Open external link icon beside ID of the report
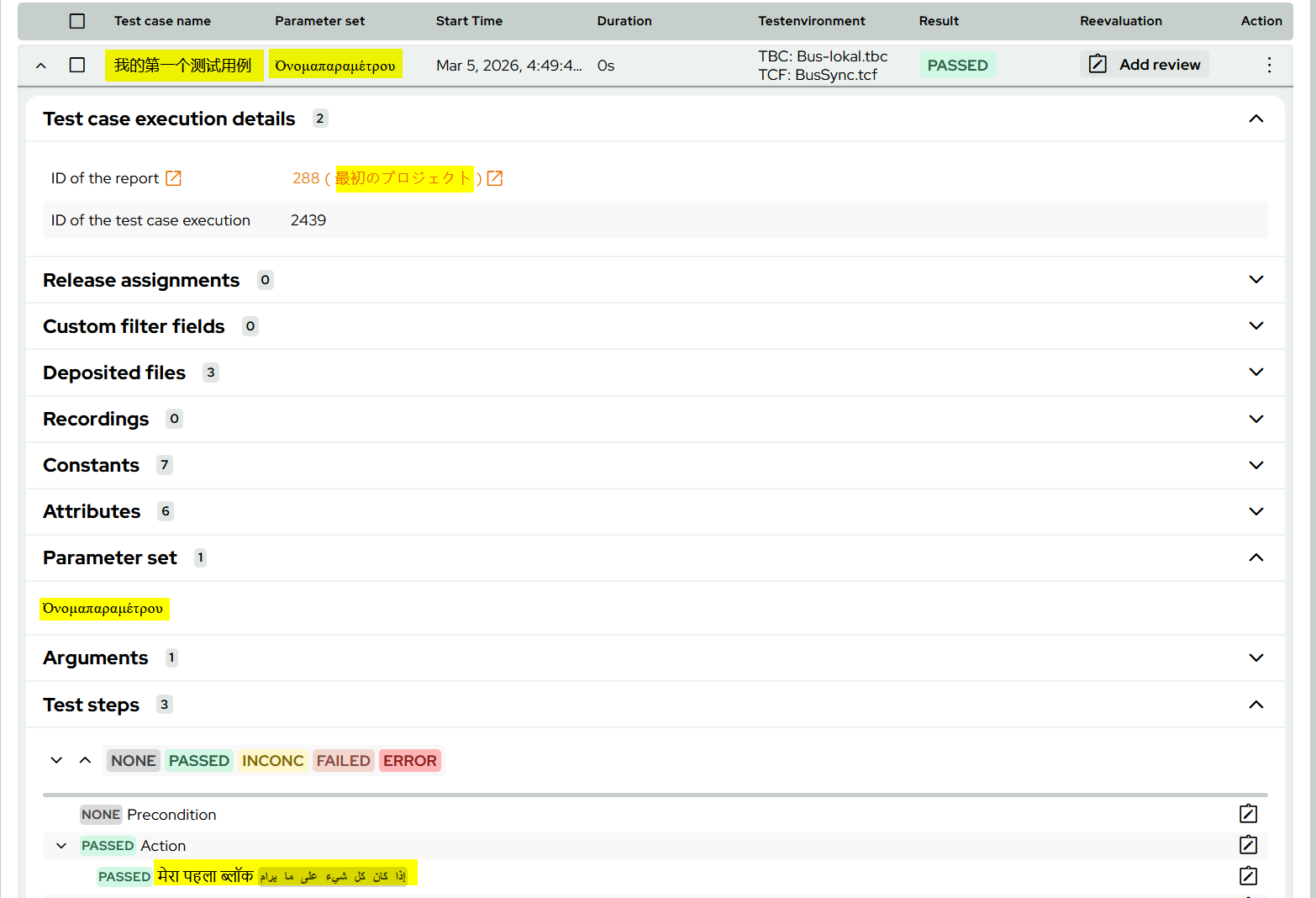1316x898 pixels. tap(173, 178)
